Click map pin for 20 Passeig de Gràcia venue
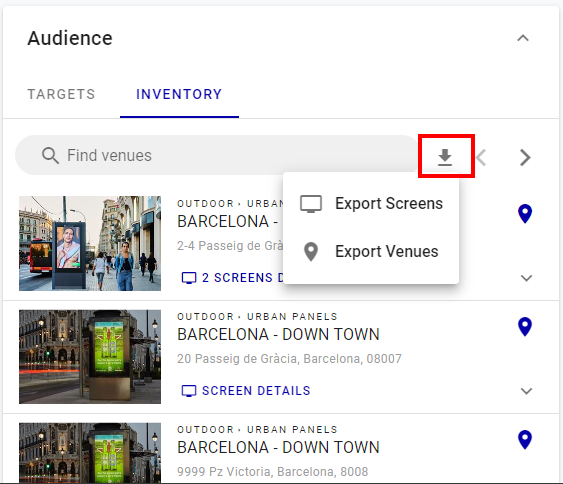The width and height of the screenshot is (563, 484). (x=525, y=327)
